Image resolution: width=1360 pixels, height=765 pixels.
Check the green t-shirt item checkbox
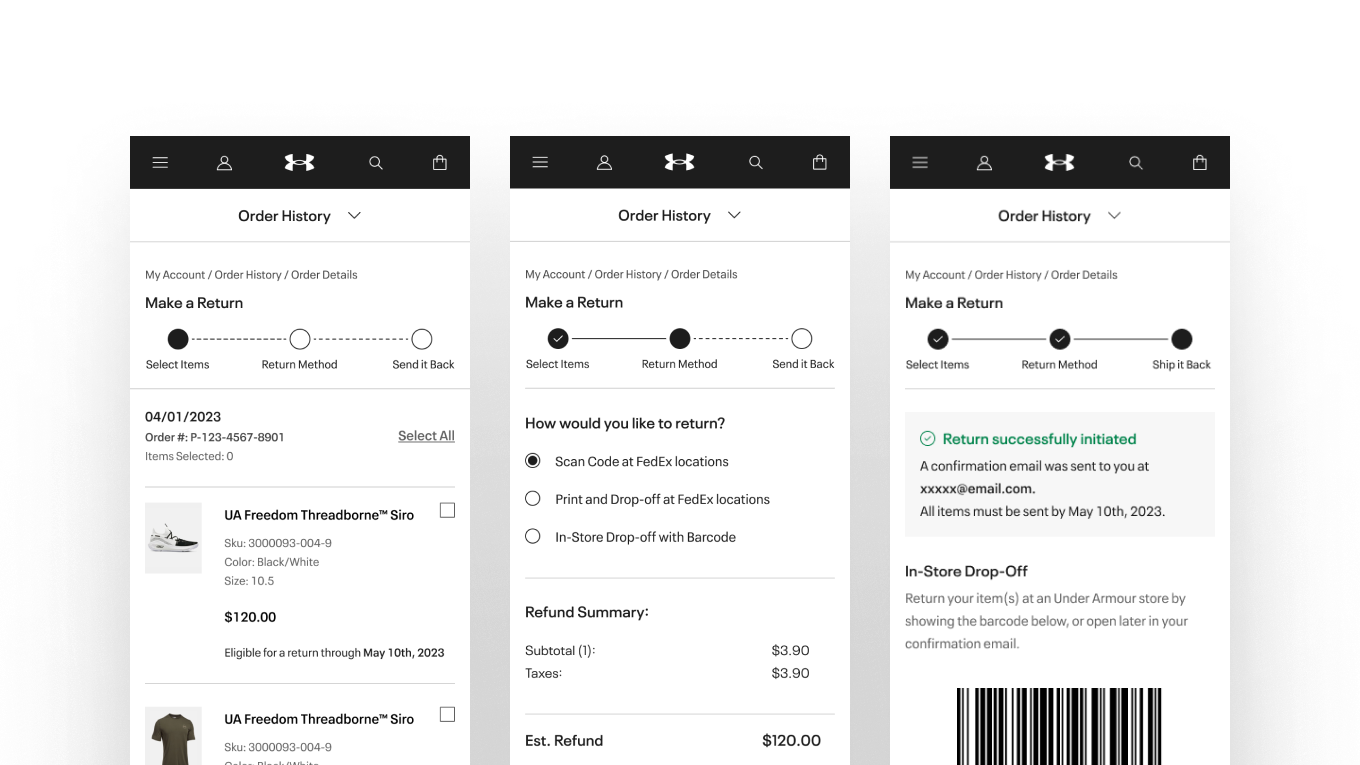click(x=447, y=714)
